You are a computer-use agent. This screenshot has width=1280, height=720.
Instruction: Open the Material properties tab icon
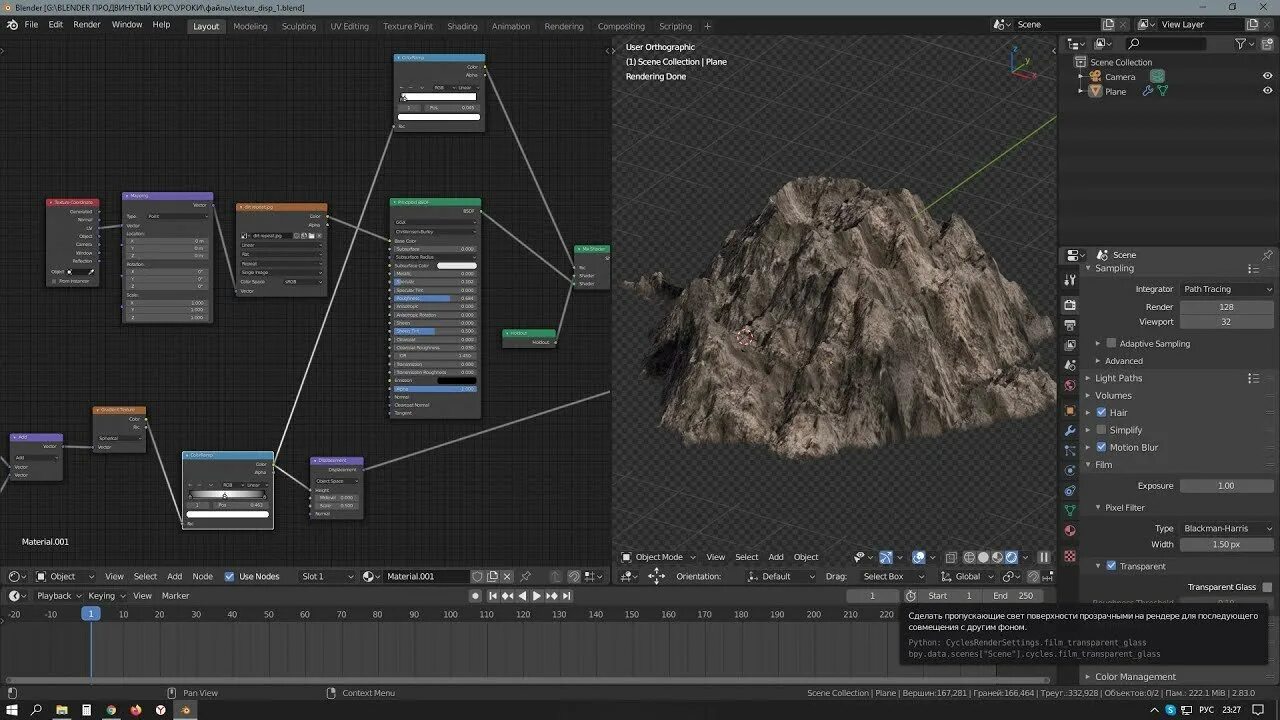[1070, 530]
